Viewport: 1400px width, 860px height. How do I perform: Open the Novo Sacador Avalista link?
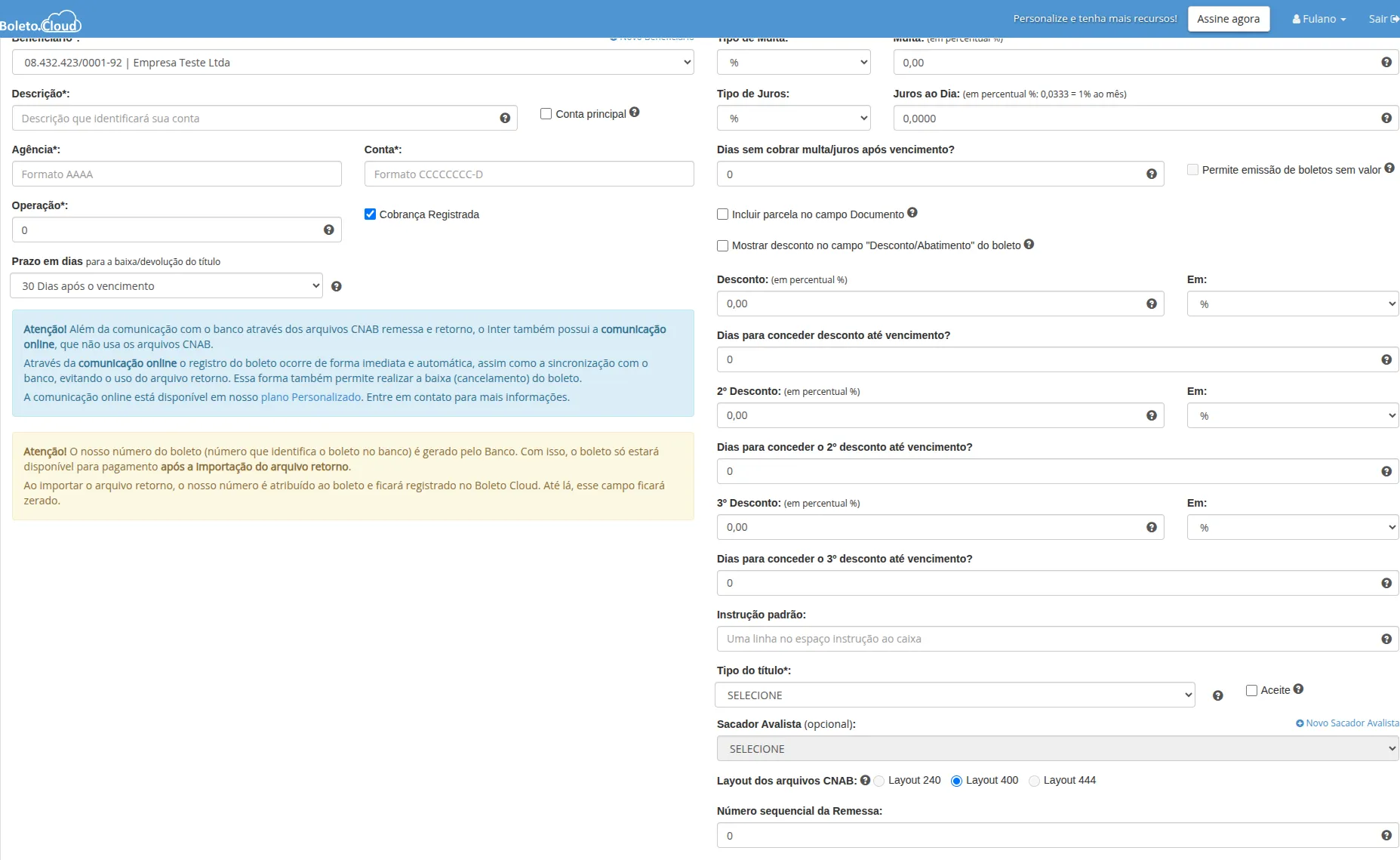[x=1347, y=723]
